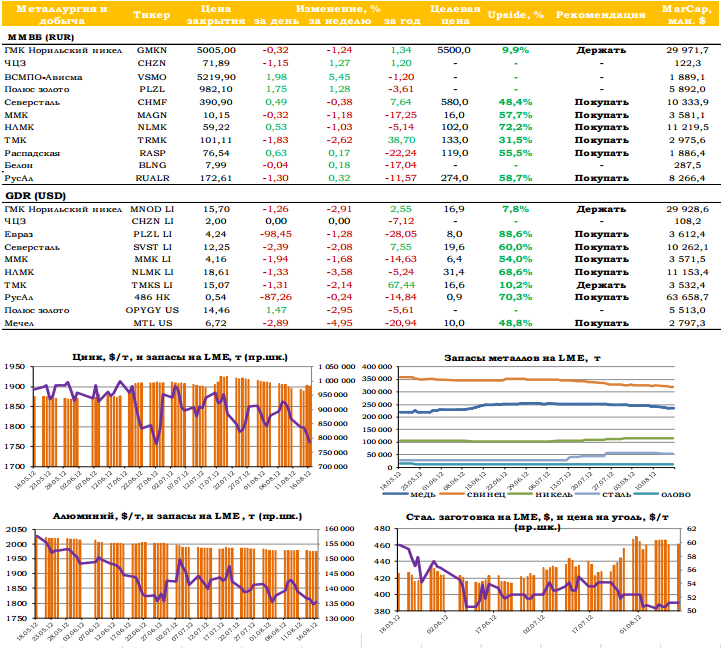Select TRMK yearly change 38,70
The width and height of the screenshot is (724, 649).
pos(401,140)
